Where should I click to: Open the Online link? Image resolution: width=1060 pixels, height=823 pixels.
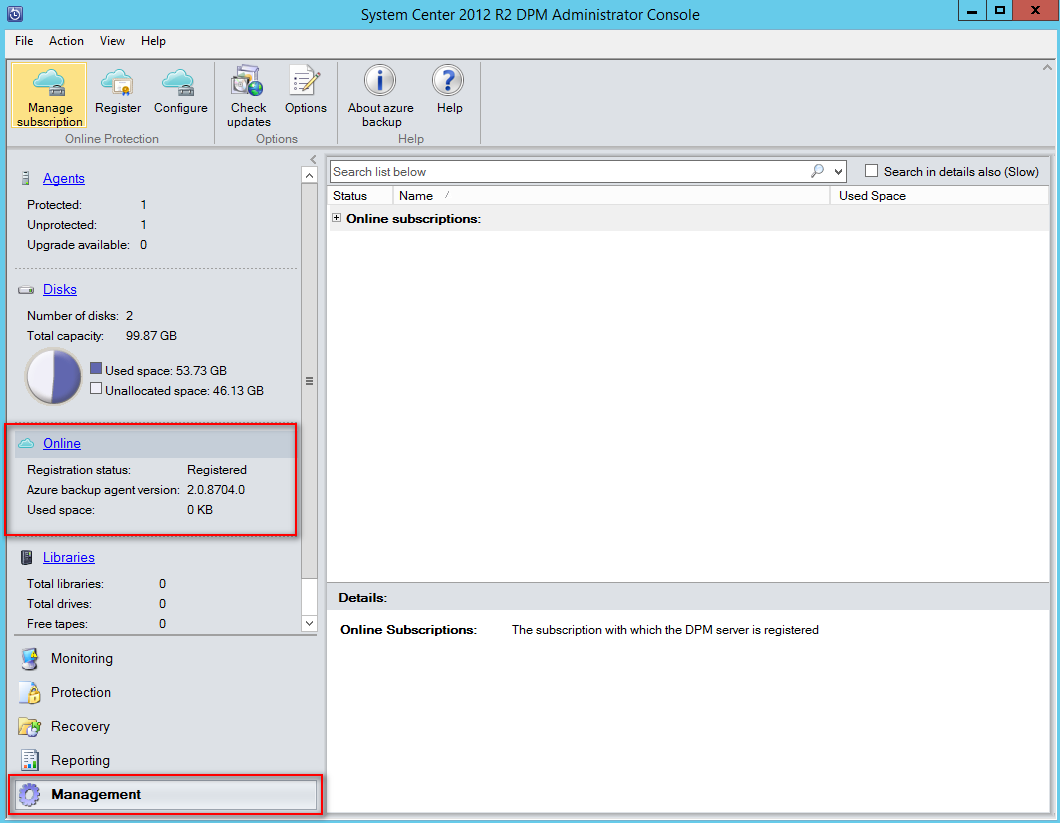point(62,444)
